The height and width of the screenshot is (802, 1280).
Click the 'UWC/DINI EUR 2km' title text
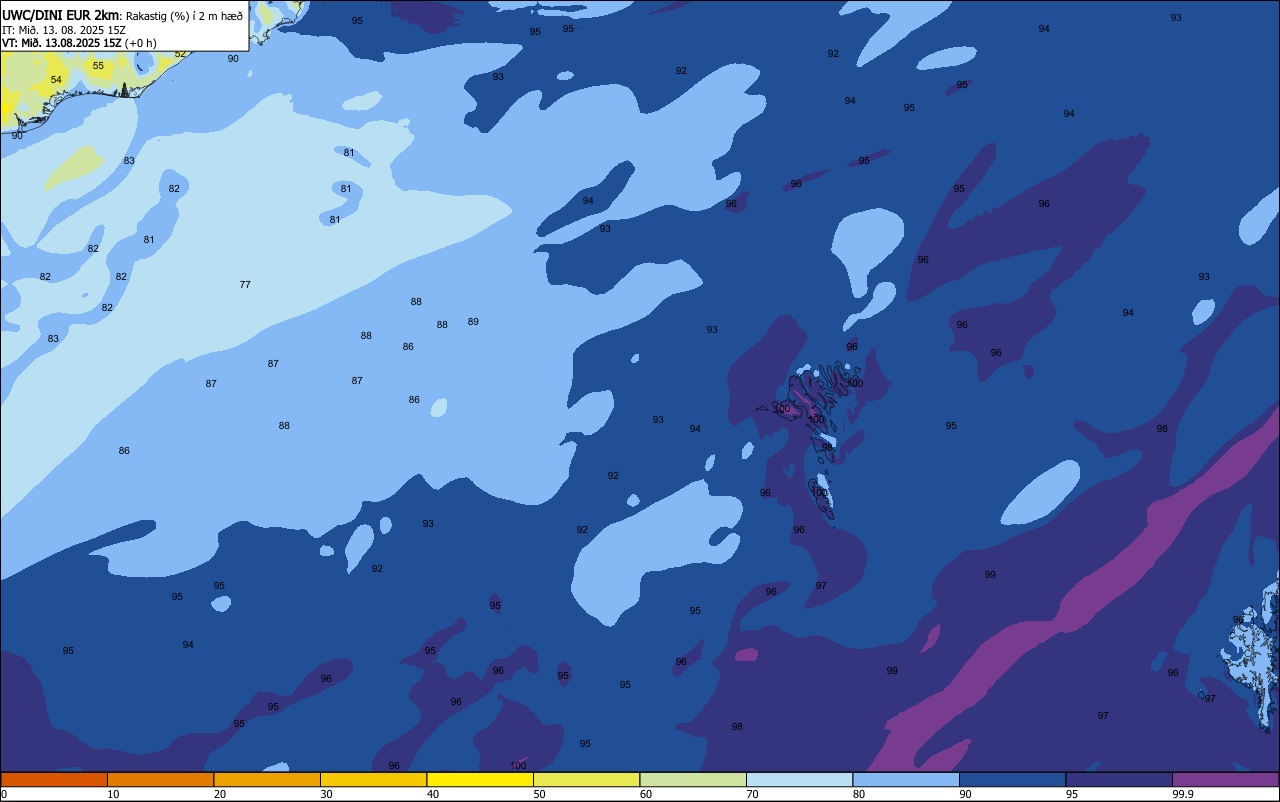(61, 15)
